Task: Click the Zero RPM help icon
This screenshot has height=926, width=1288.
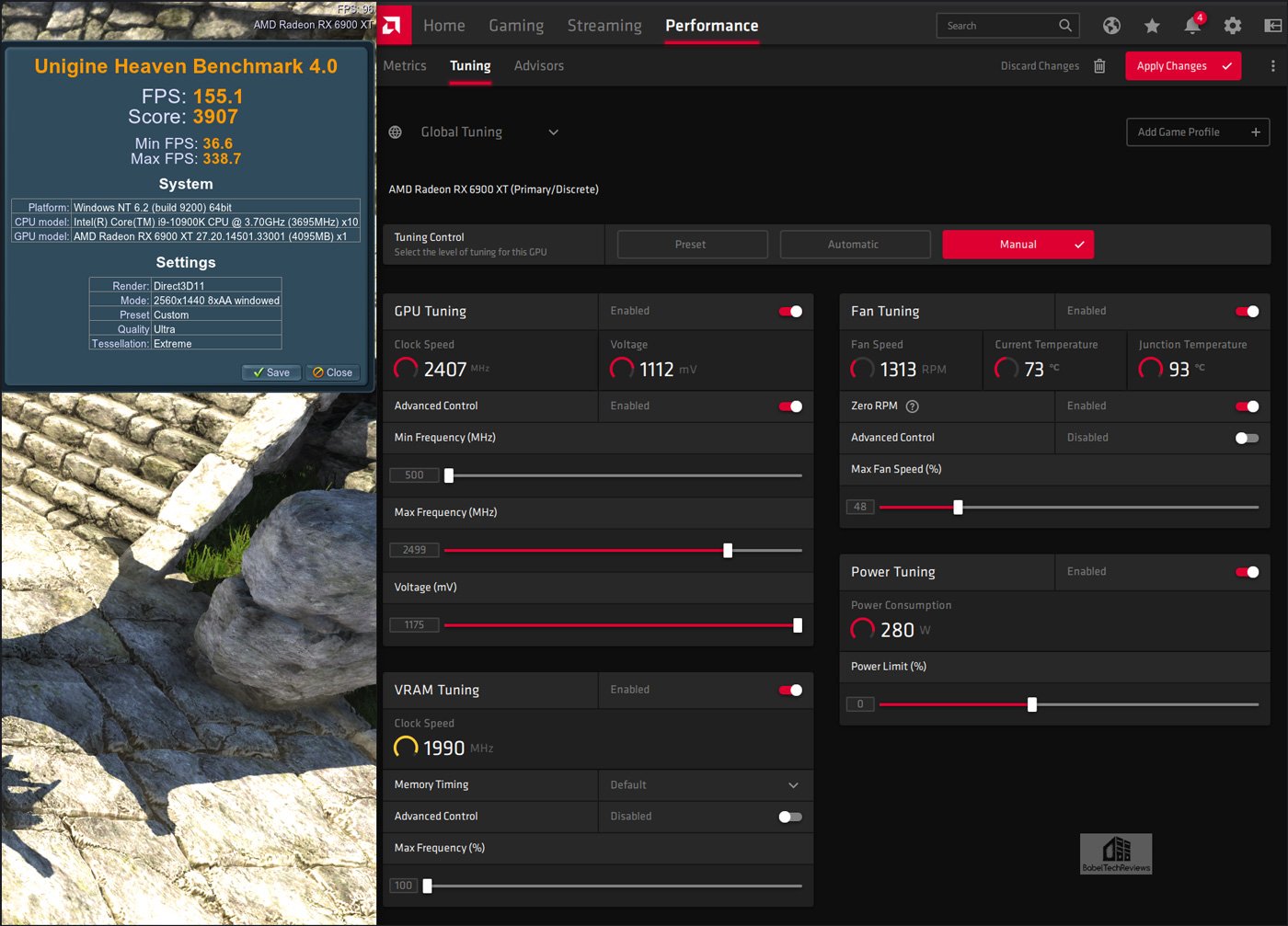Action: [x=913, y=406]
